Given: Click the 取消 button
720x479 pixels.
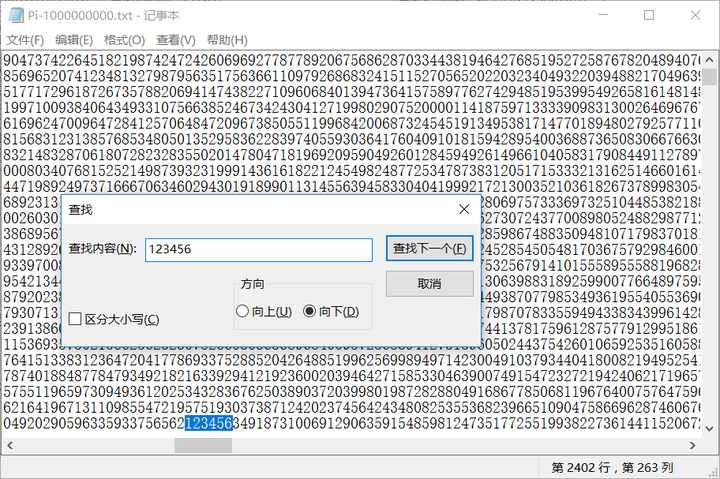Looking at the screenshot, I should pyautogui.click(x=429, y=284).
